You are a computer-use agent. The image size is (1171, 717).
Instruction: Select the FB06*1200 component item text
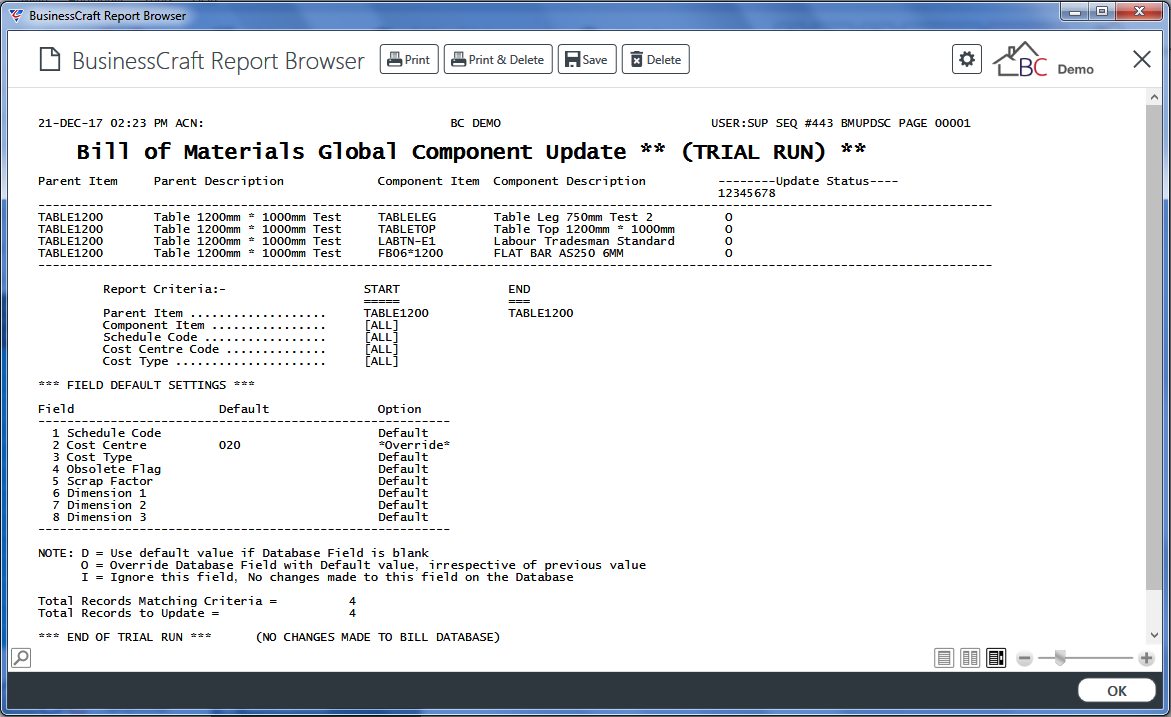coord(411,253)
